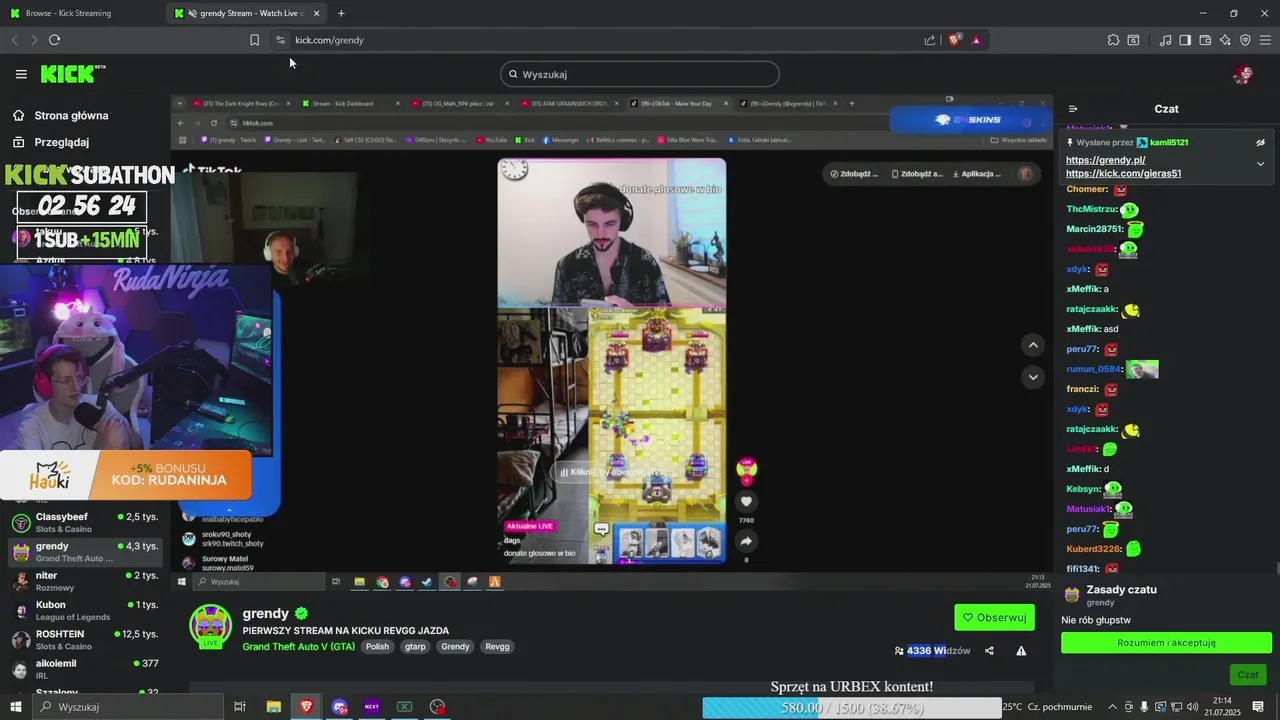Open browser extensions puzzle icon

pyautogui.click(x=1113, y=40)
